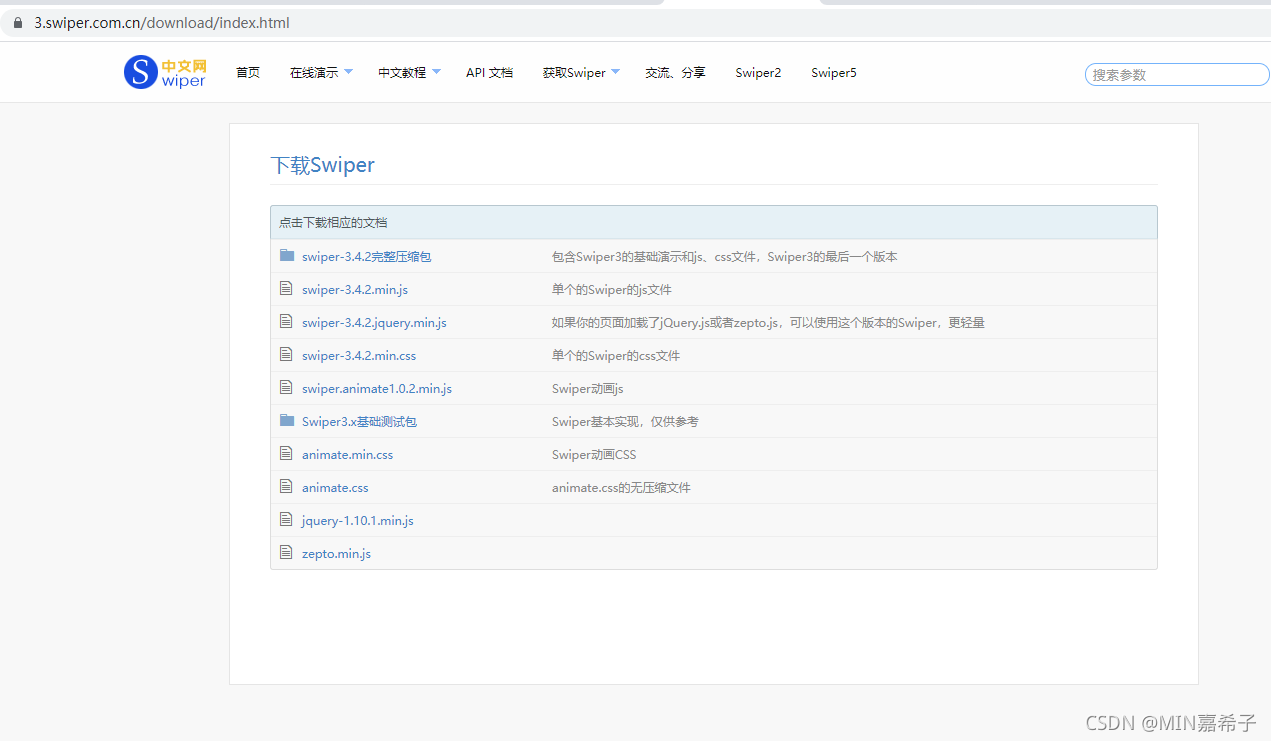Click description Swiper动画js
1271x741 pixels.
pyautogui.click(x=587, y=389)
